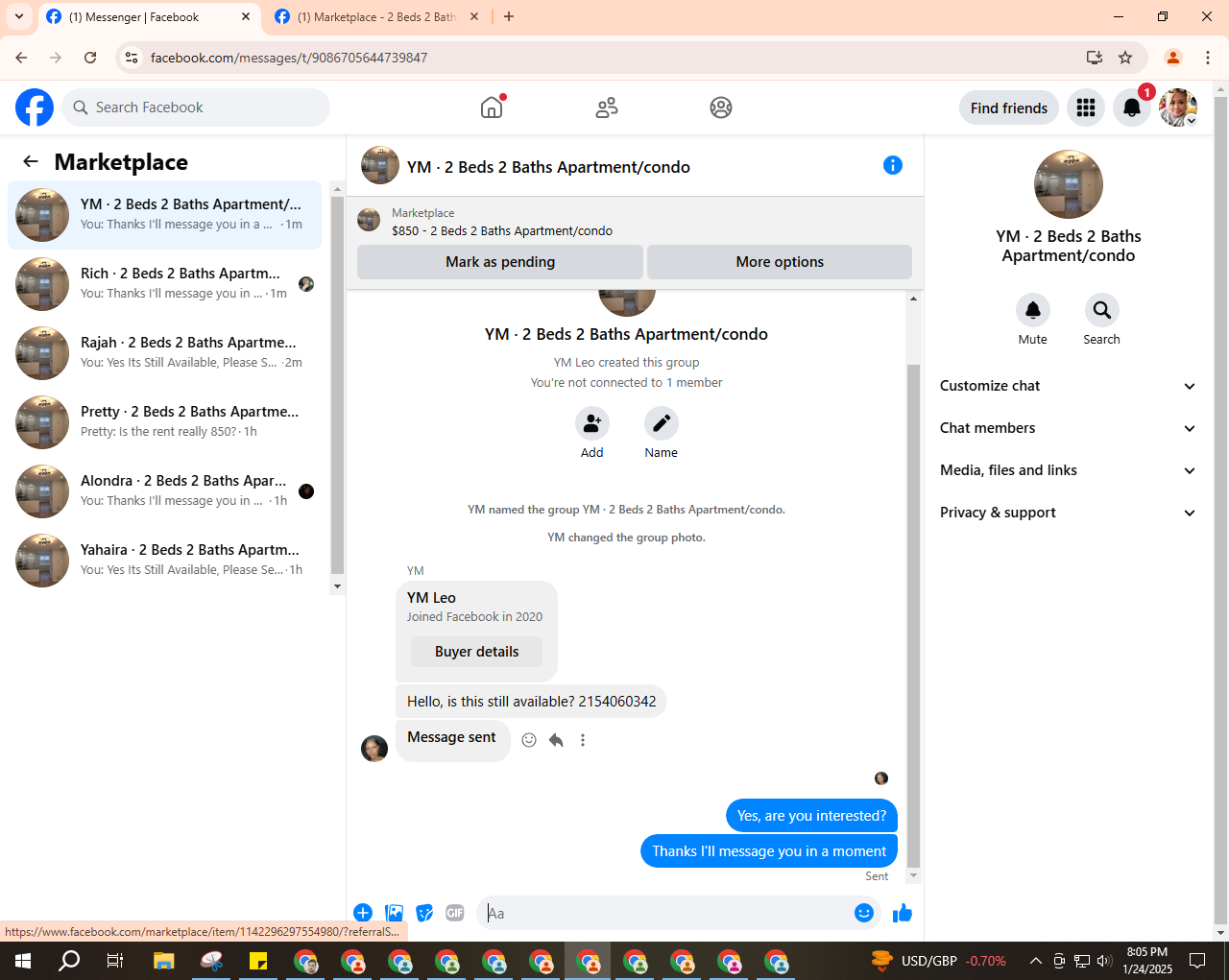Click 'Yes, are you interested?' message bubble
This screenshot has width=1229, height=980.
[x=811, y=816]
